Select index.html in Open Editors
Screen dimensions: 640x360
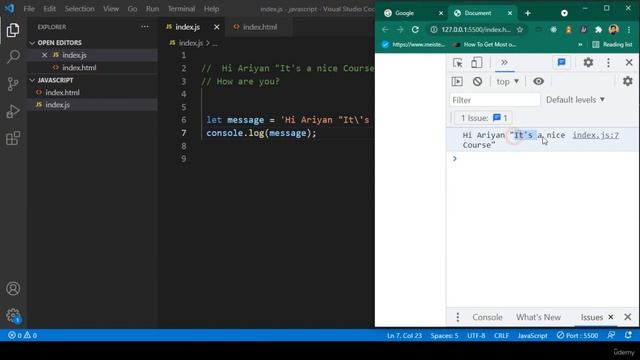pyautogui.click(x=79, y=68)
